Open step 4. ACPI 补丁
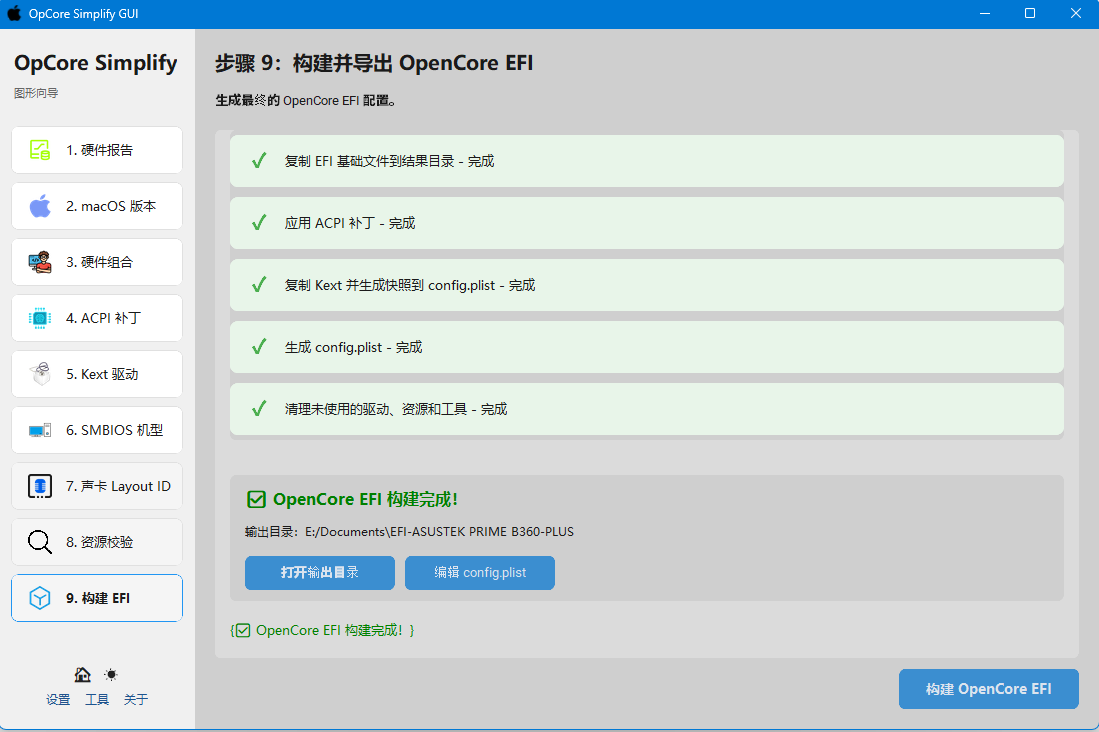The height and width of the screenshot is (732, 1099). 97,318
